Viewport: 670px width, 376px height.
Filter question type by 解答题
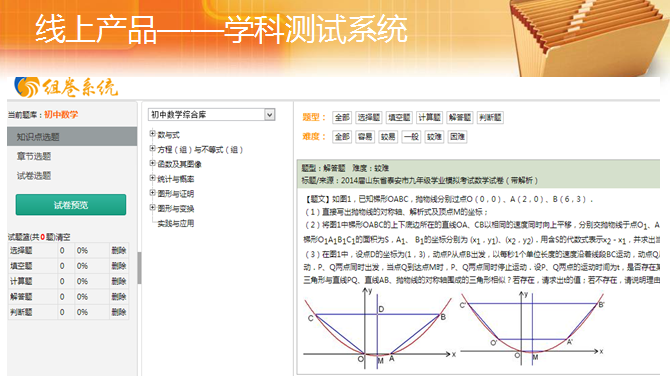coord(460,117)
